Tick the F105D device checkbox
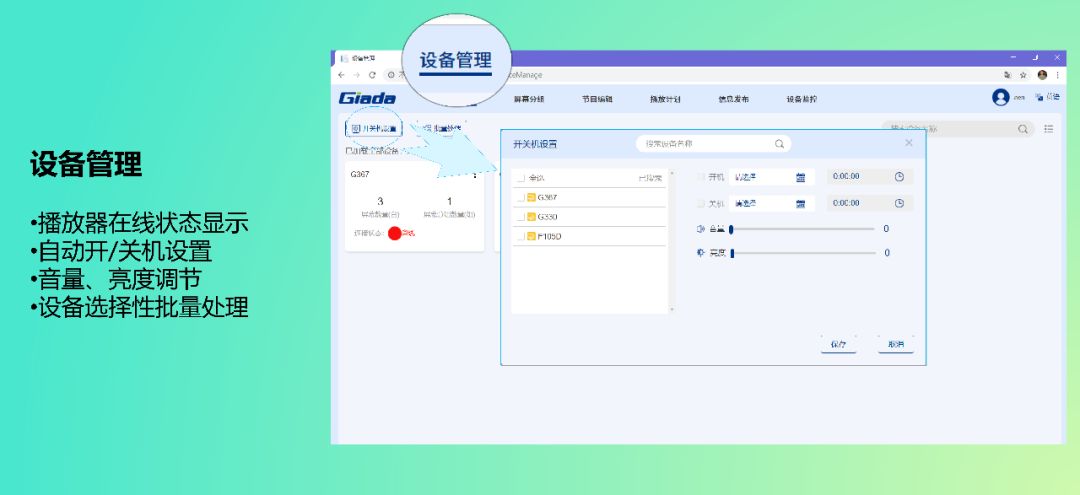 (x=520, y=237)
